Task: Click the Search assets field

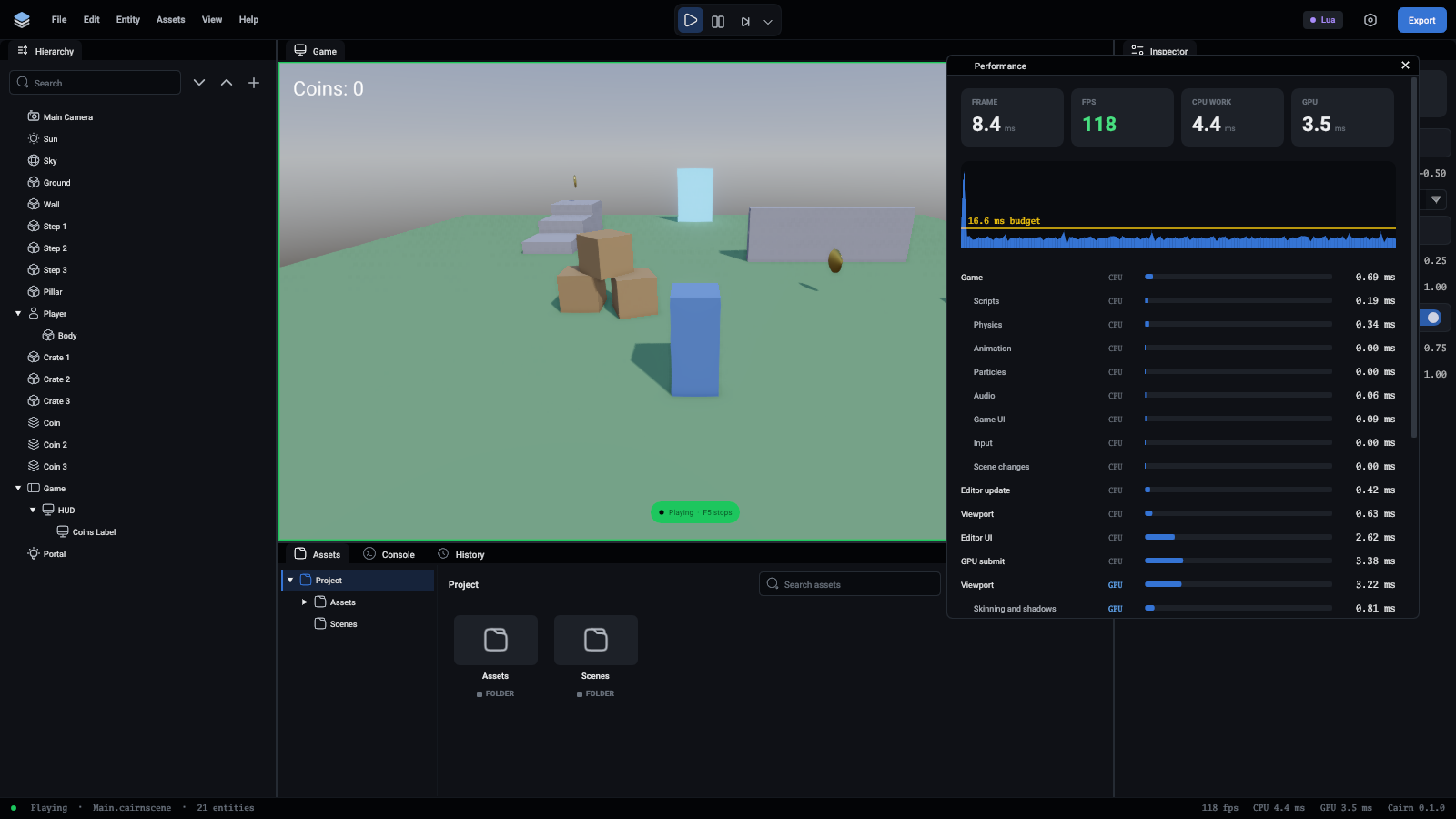Action: [849, 584]
